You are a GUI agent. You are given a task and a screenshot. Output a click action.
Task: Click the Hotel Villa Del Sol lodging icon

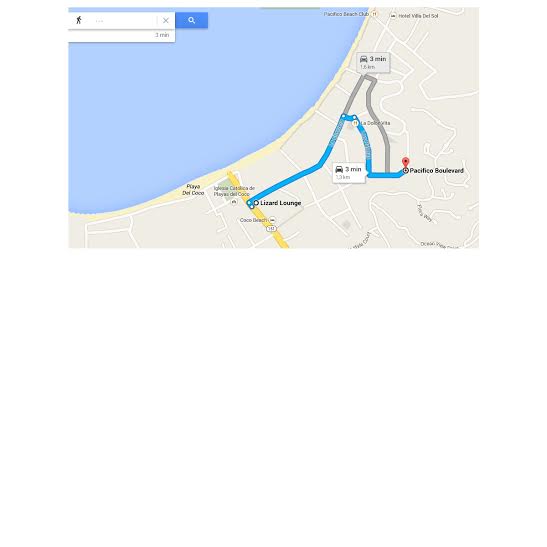point(393,16)
